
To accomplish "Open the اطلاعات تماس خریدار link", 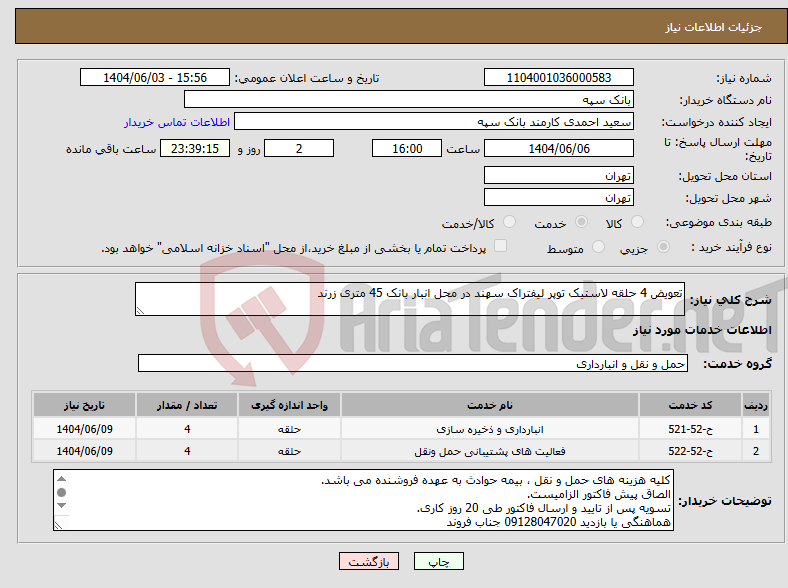I will (x=177, y=122).
